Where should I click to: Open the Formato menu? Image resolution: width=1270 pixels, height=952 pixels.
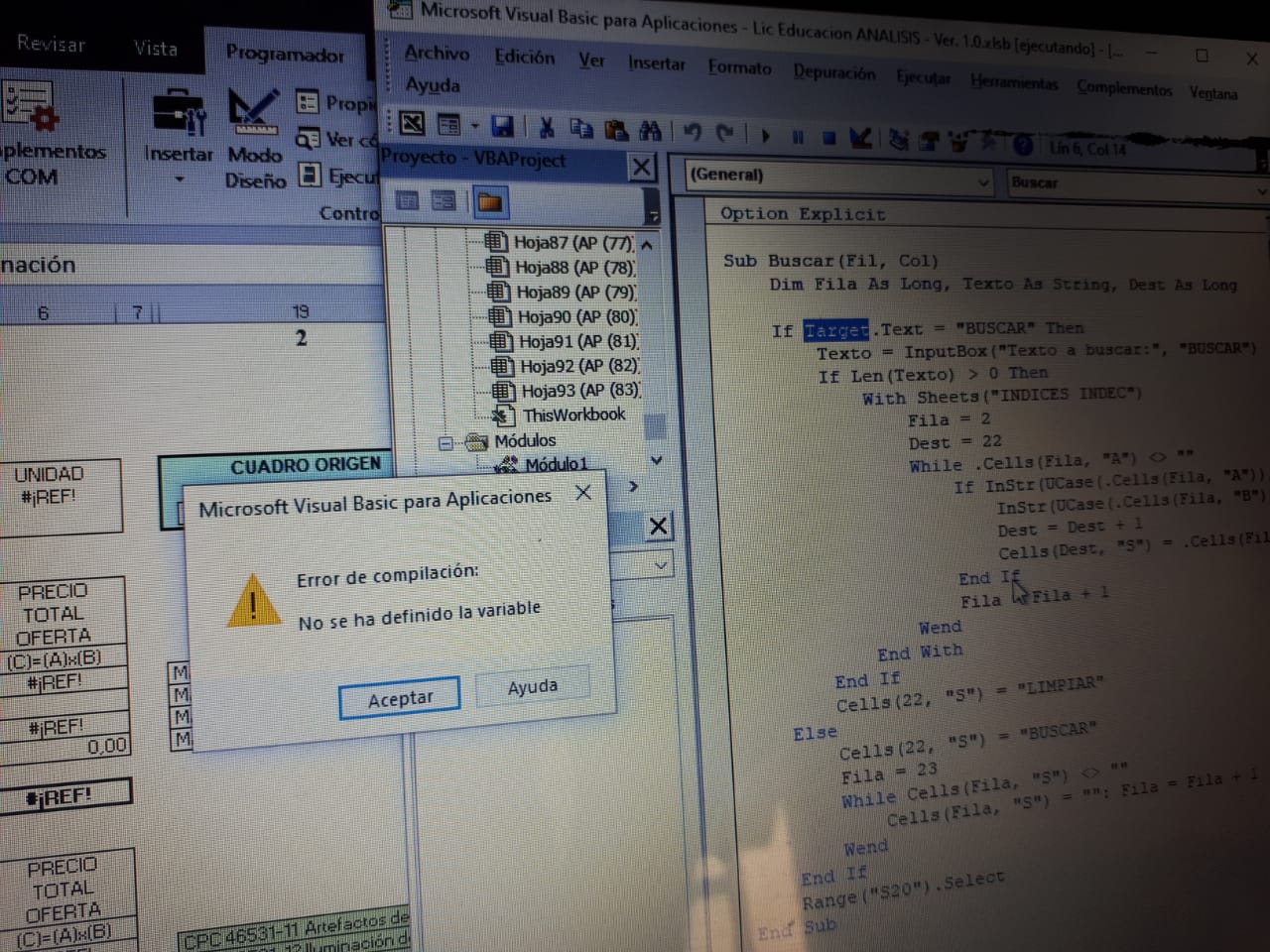coord(739,67)
